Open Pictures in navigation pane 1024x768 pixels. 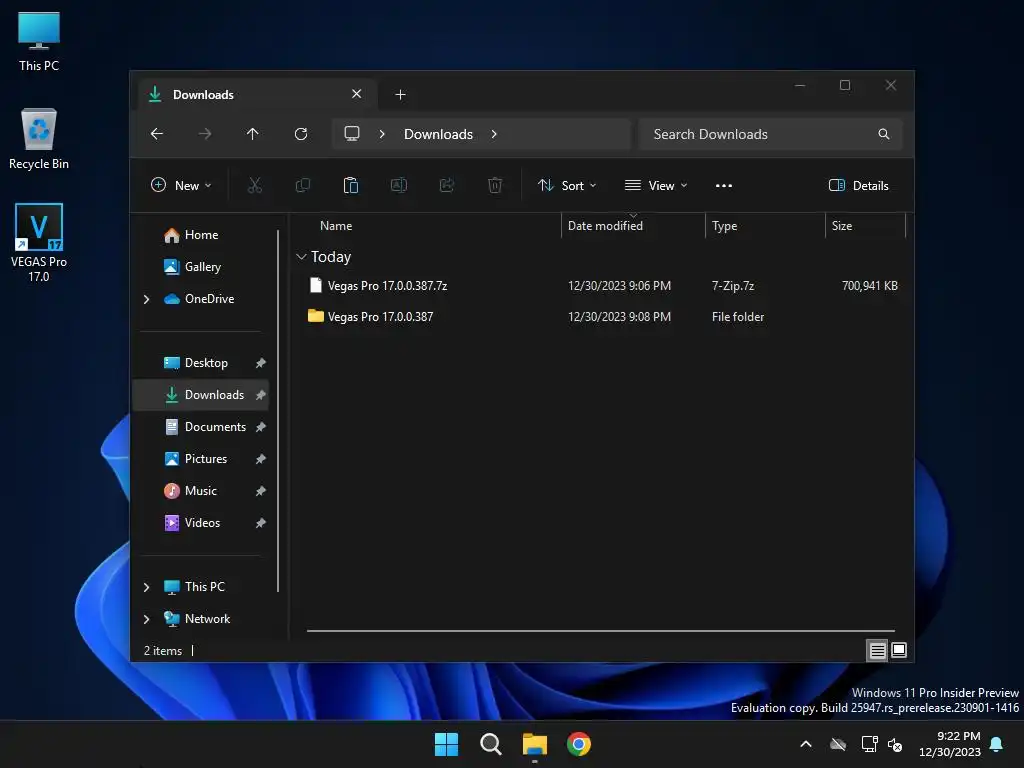pos(196,459)
